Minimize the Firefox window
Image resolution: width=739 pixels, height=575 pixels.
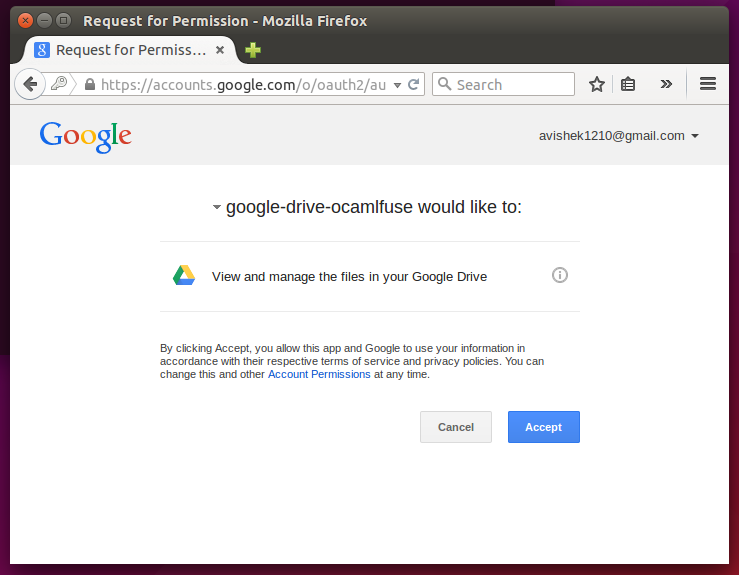[x=44, y=21]
